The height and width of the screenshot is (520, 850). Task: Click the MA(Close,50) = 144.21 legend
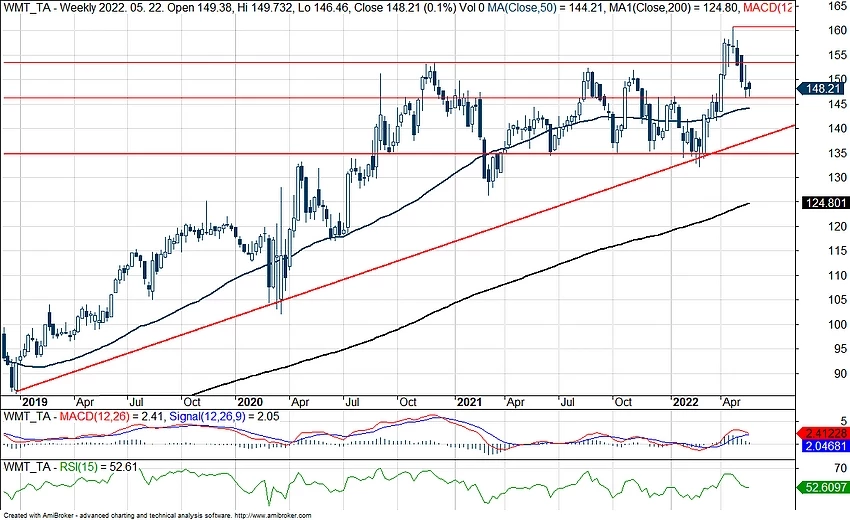[546, 7]
